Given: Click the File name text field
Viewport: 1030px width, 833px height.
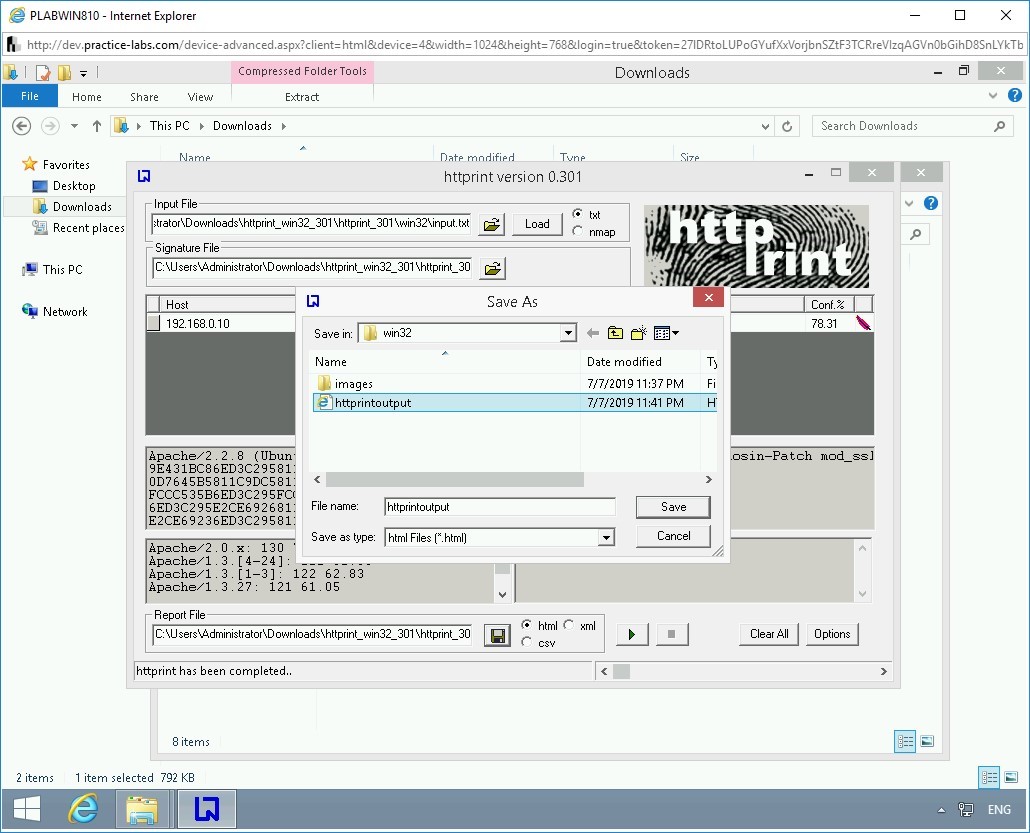Looking at the screenshot, I should click(500, 507).
